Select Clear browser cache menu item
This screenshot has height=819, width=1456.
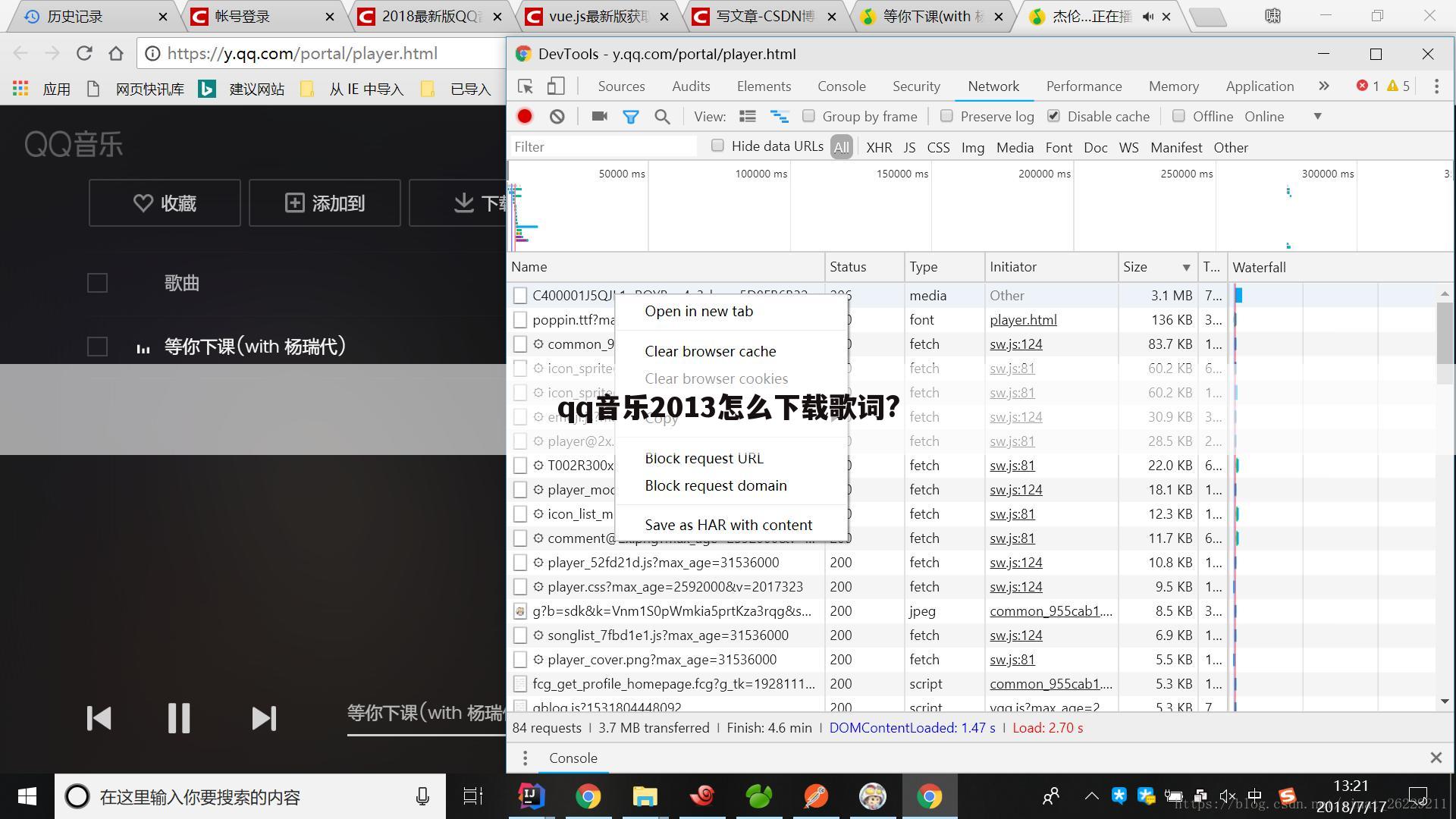(x=710, y=351)
